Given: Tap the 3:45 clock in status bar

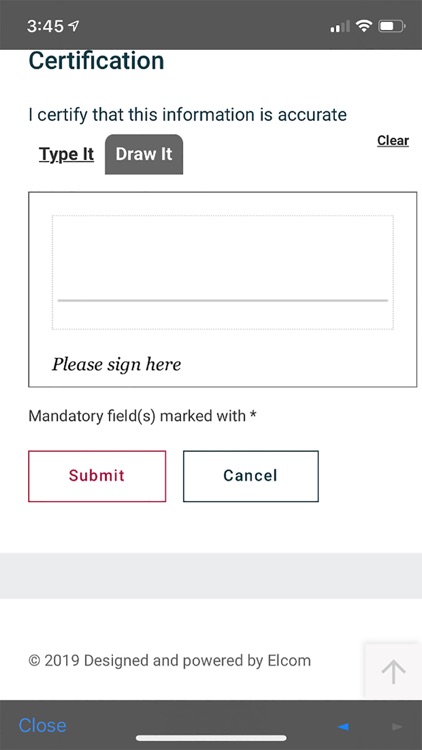Looking at the screenshot, I should pyautogui.click(x=45, y=26).
